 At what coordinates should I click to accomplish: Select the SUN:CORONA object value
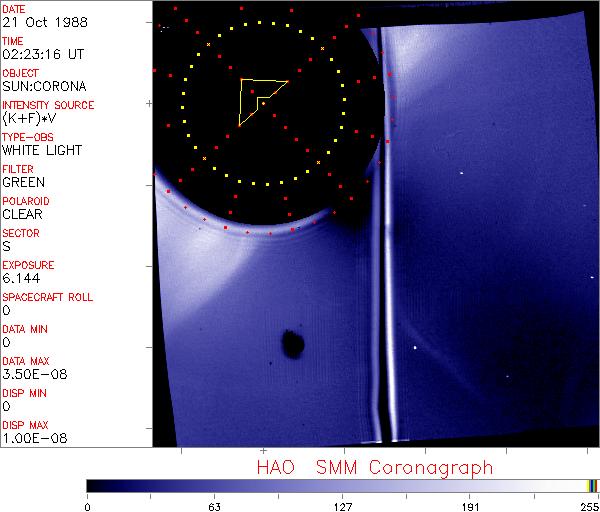[x=44, y=86]
